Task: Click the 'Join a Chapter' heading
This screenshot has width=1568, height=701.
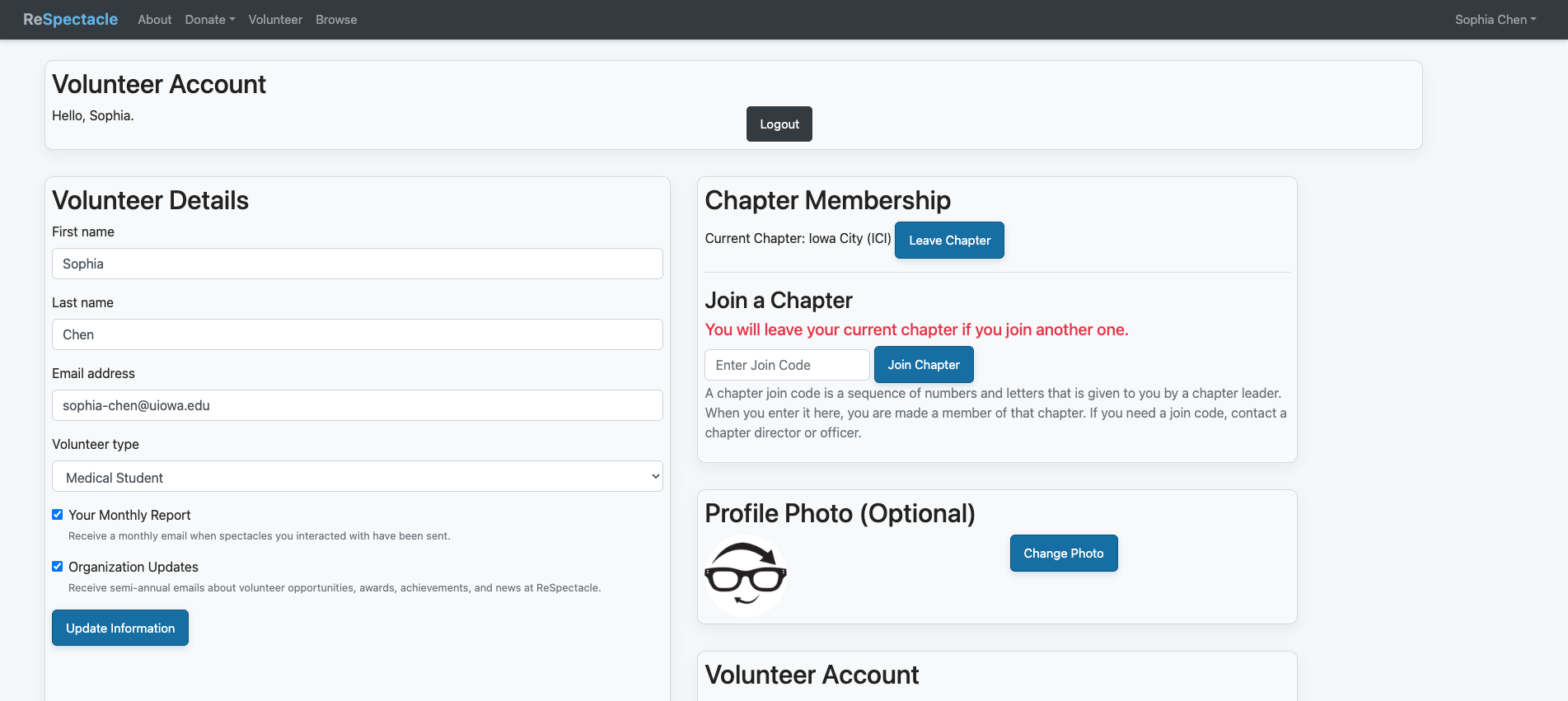Action: [x=779, y=301]
